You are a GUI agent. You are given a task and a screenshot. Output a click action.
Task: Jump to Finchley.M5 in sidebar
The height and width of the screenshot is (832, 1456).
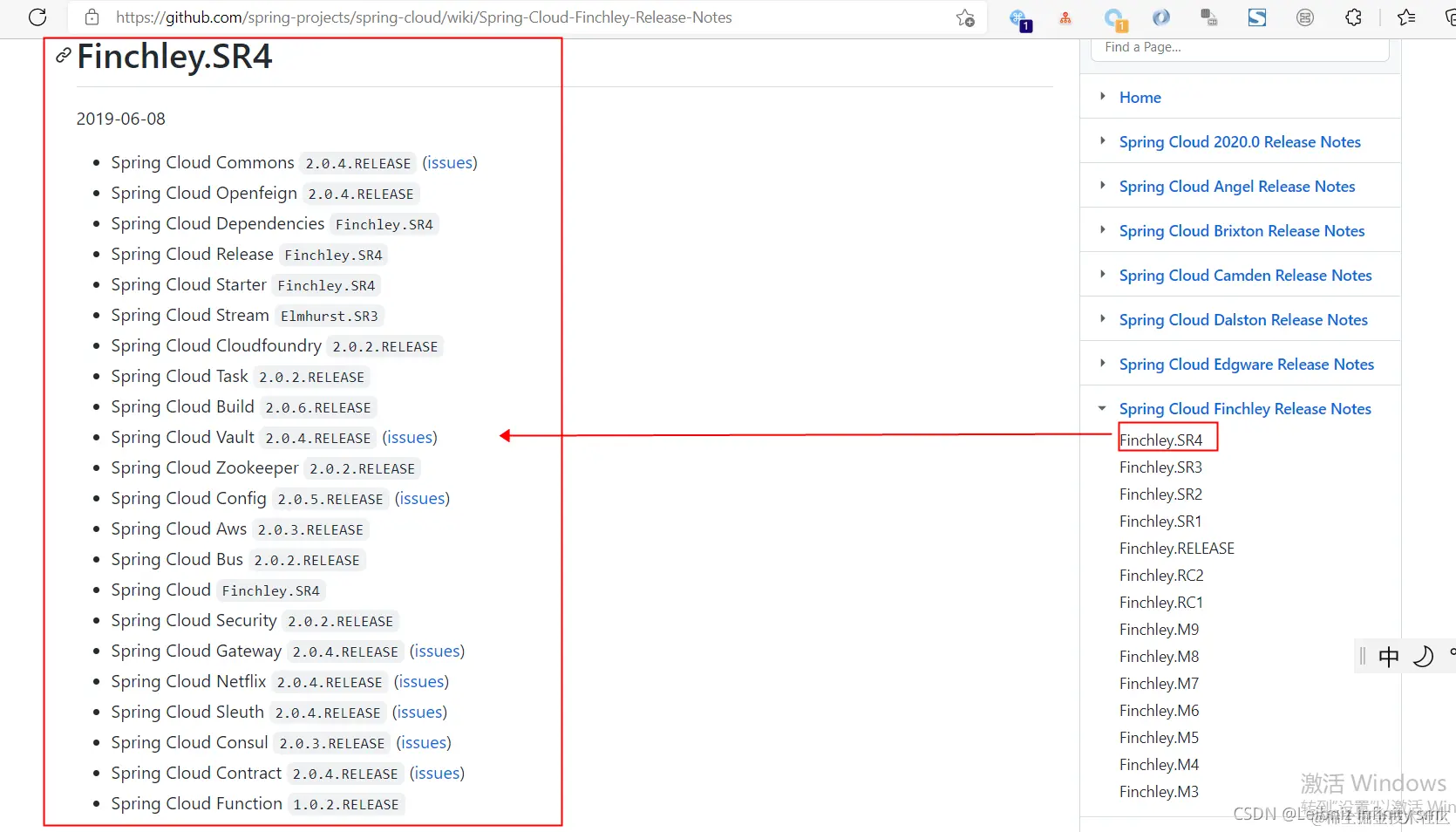point(1160,738)
